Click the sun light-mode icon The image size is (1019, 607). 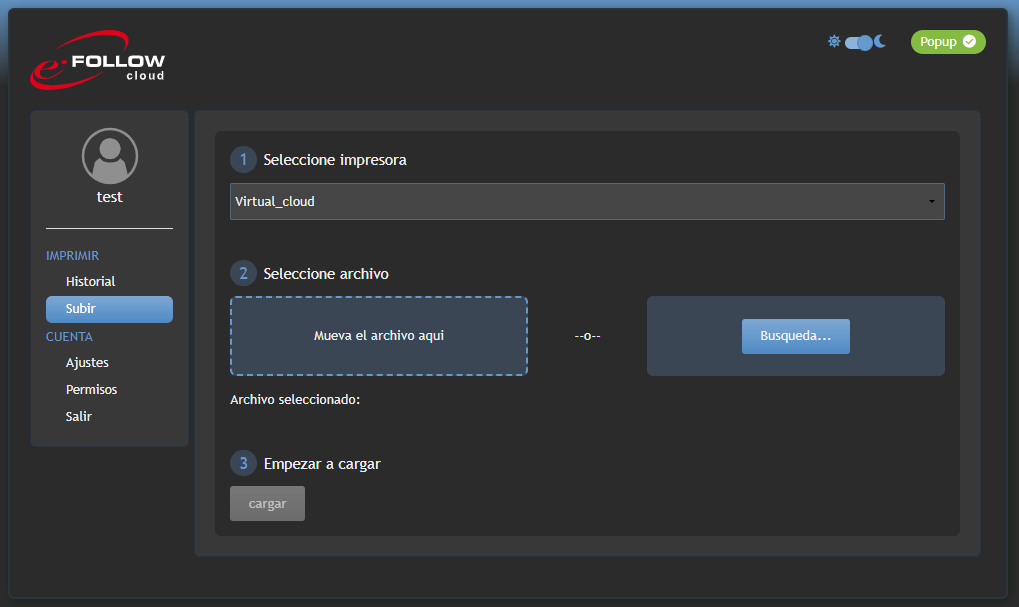[x=834, y=42]
